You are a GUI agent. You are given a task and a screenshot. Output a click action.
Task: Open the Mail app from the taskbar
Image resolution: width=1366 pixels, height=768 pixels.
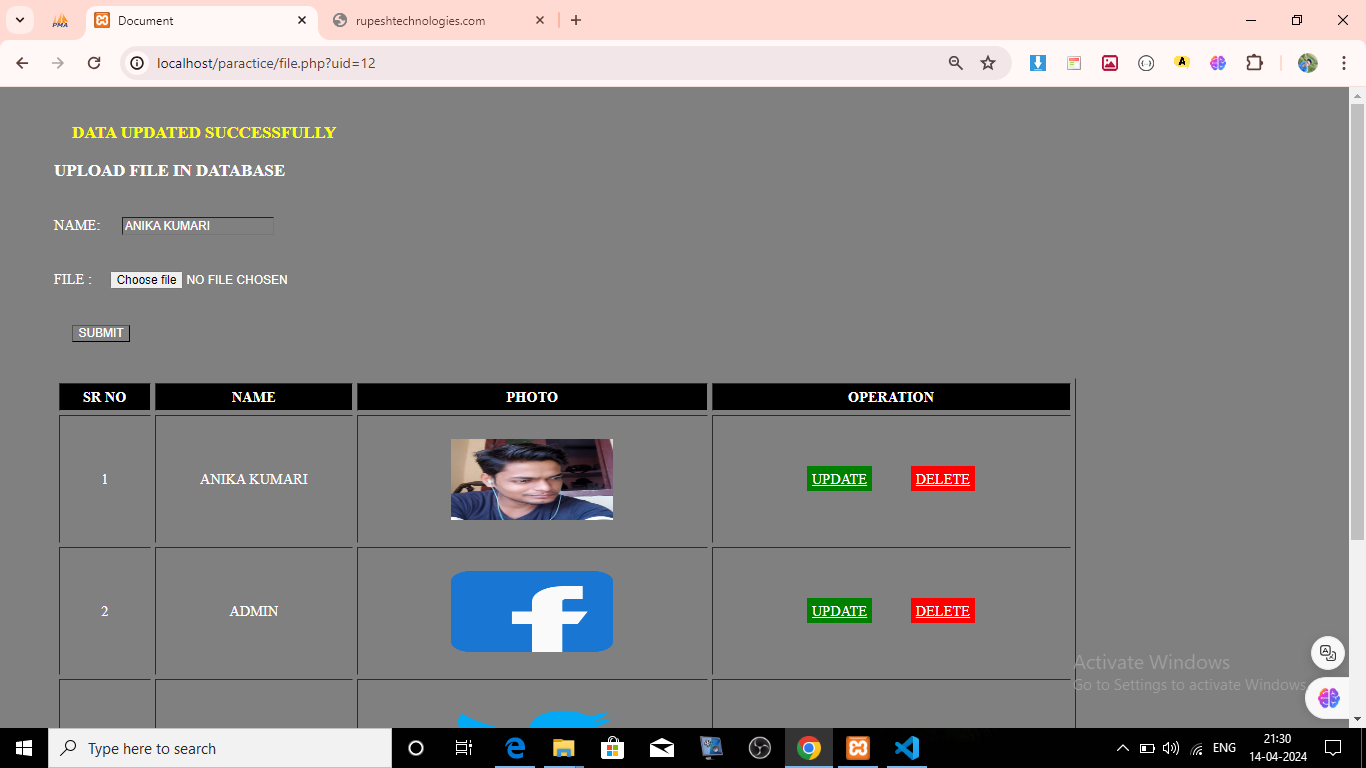pos(662,748)
